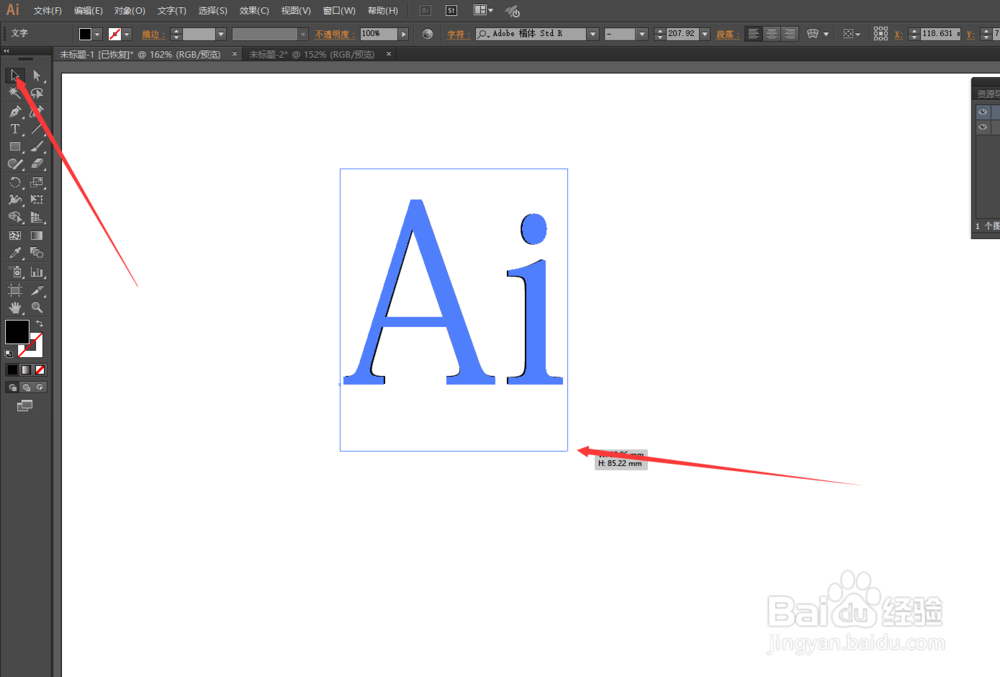Click the recolor artwork globe icon
Image resolution: width=1000 pixels, height=677 pixels.
tap(427, 34)
